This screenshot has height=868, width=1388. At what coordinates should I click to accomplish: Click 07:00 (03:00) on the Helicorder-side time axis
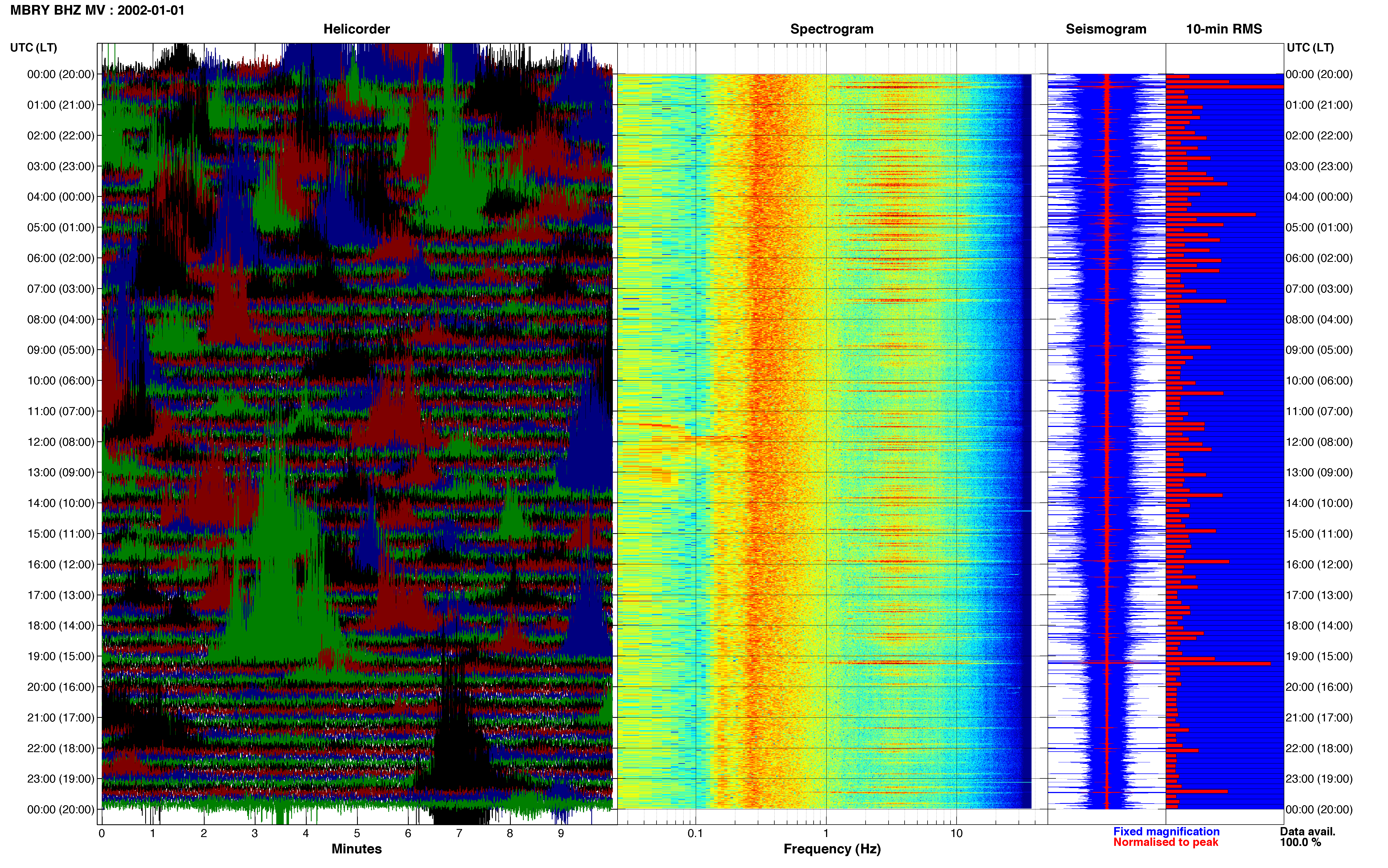[x=61, y=289]
